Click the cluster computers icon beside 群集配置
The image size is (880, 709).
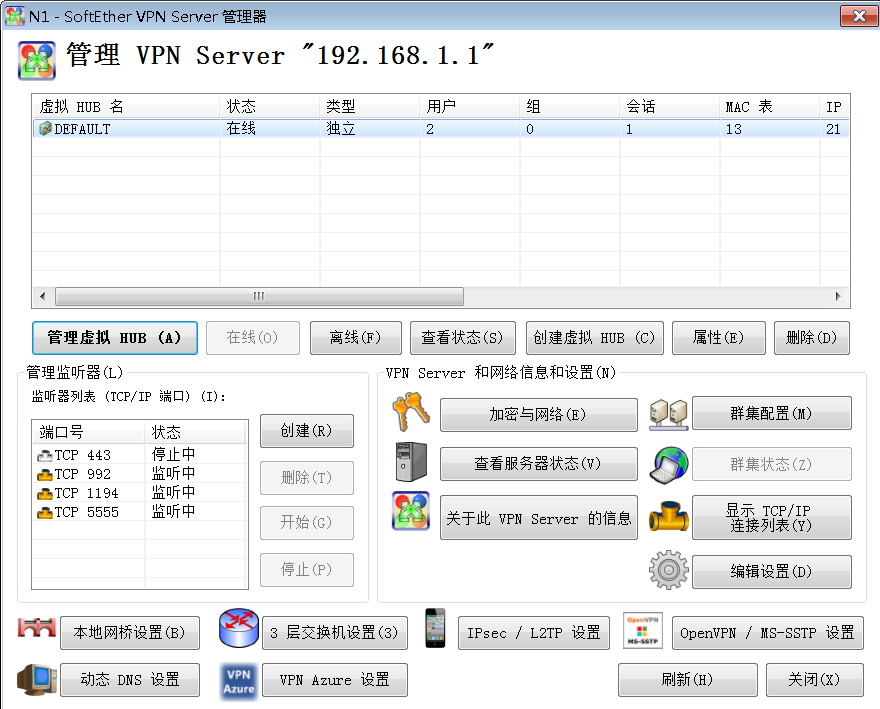click(x=668, y=415)
